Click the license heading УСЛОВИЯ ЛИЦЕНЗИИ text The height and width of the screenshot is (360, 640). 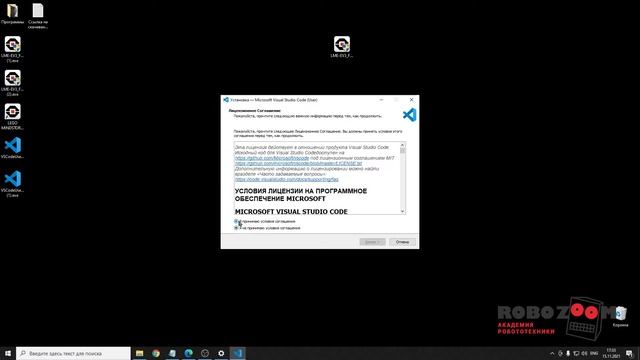(x=301, y=195)
